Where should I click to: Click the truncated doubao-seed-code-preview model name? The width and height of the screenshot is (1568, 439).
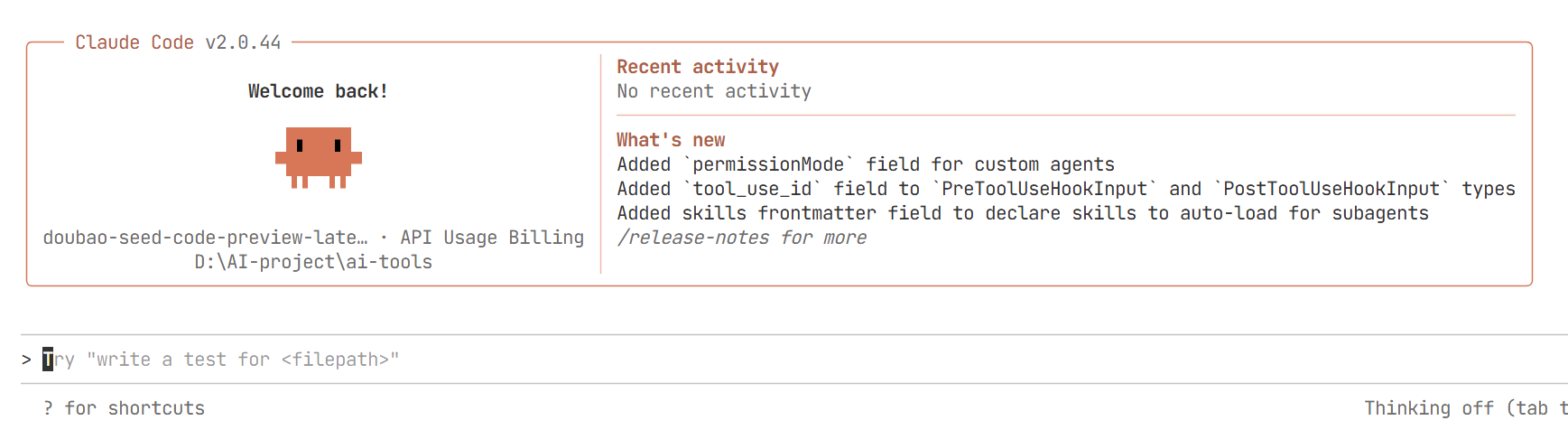click(205, 238)
